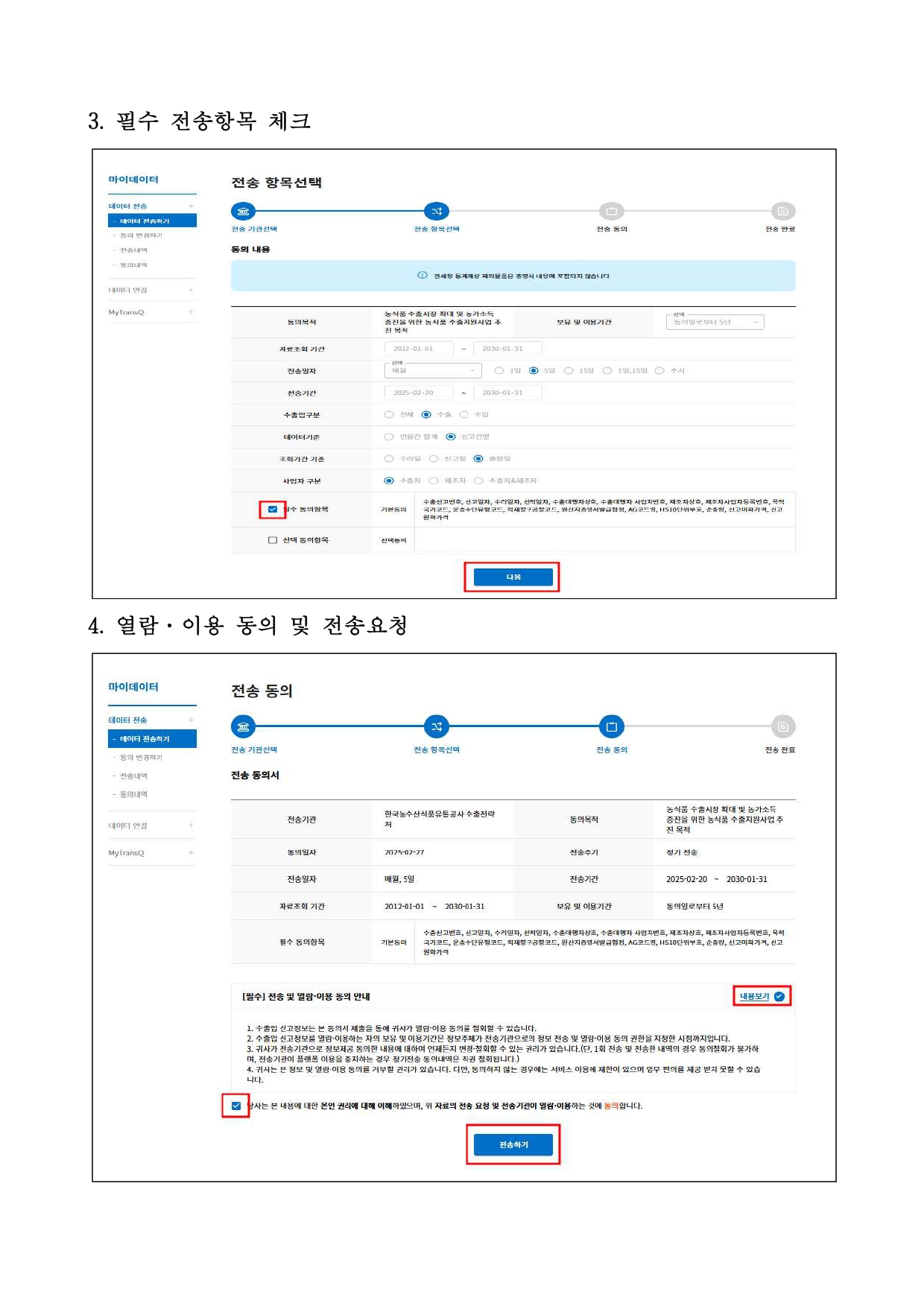
Task: Click the blue 다음 button
Action: [513, 577]
